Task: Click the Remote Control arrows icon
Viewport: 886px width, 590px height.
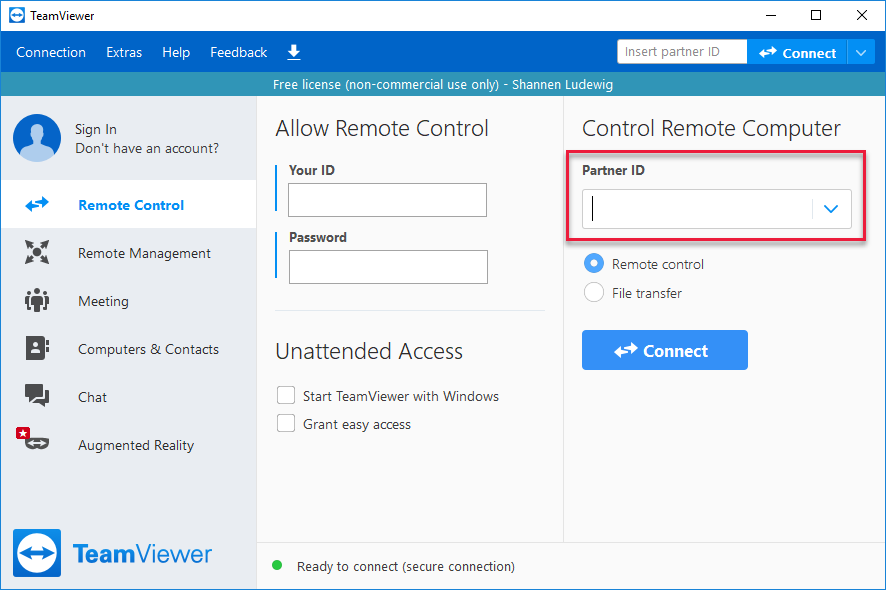Action: [x=37, y=205]
